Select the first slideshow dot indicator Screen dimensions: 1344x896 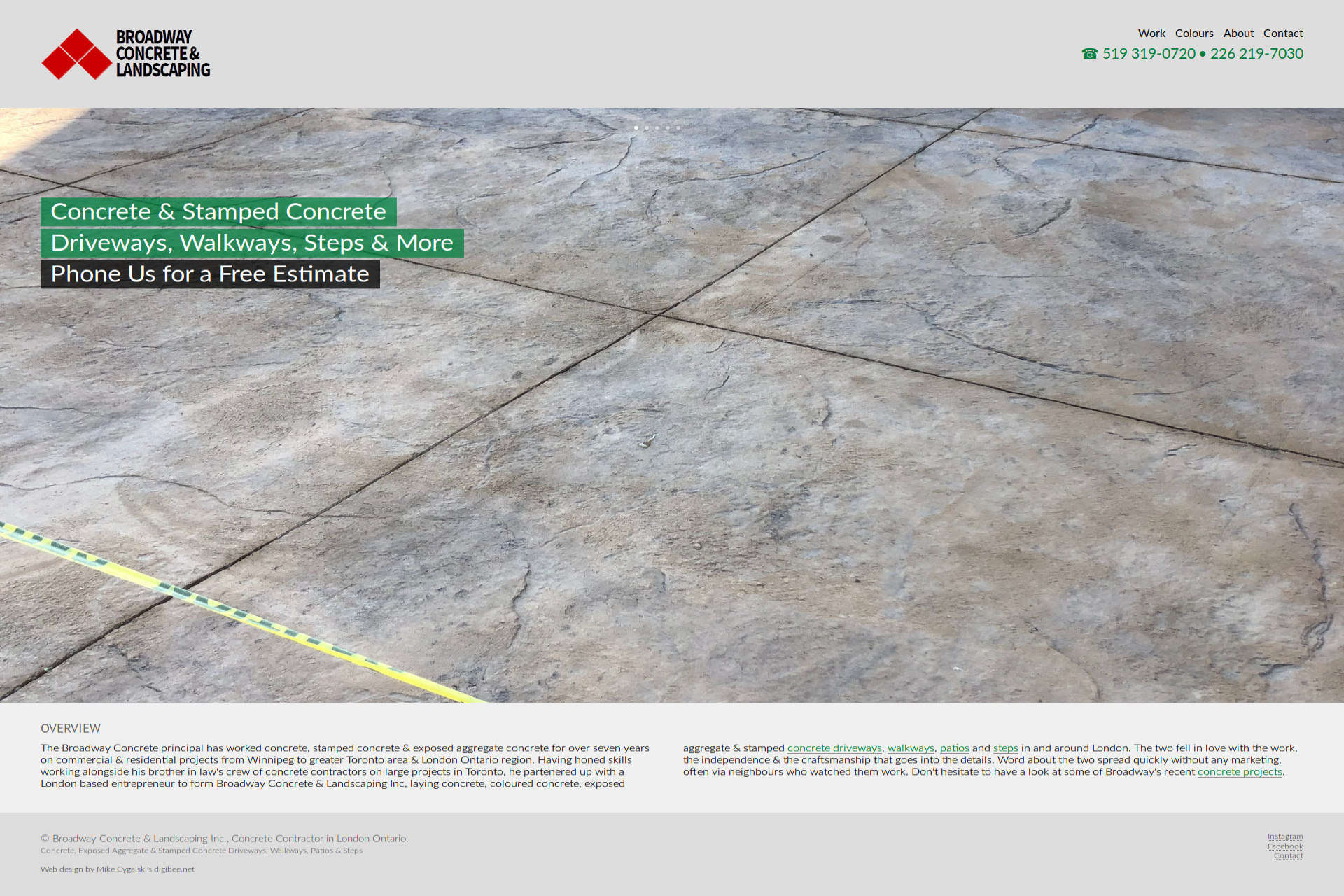[636, 127]
